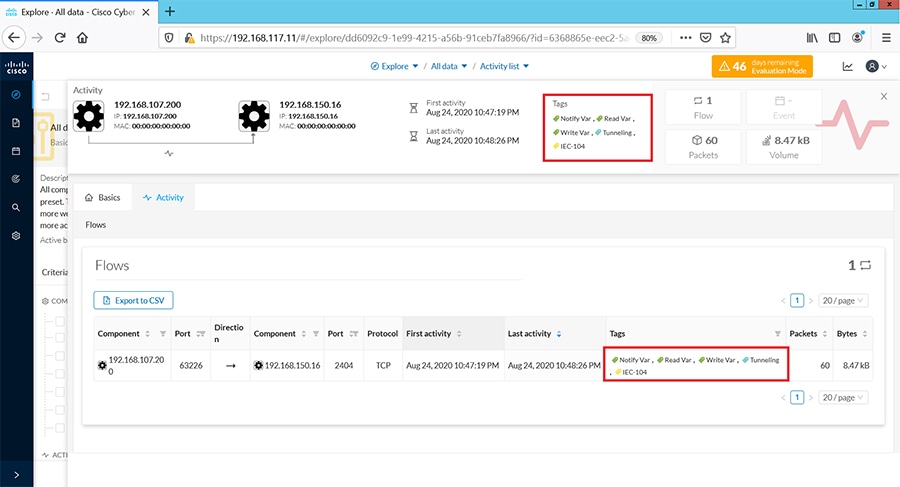Open the Firefox hamburger menu
This screenshot has width=900, height=487.
(x=886, y=38)
